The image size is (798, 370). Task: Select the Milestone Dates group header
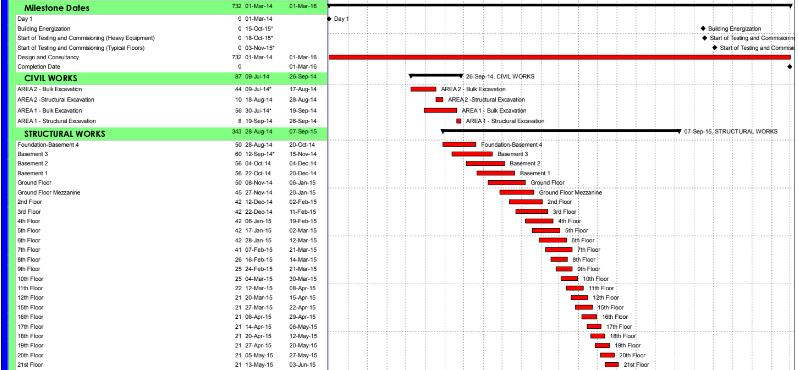[x=171, y=8]
